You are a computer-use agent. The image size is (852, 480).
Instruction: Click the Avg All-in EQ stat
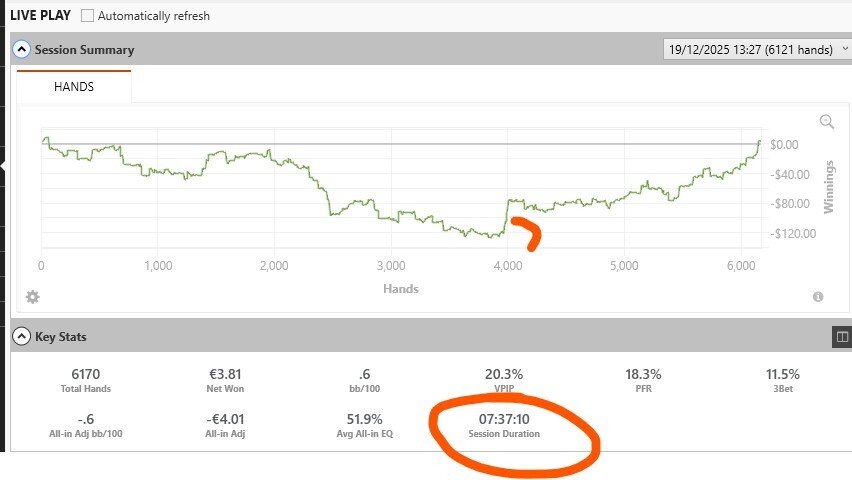pos(361,426)
